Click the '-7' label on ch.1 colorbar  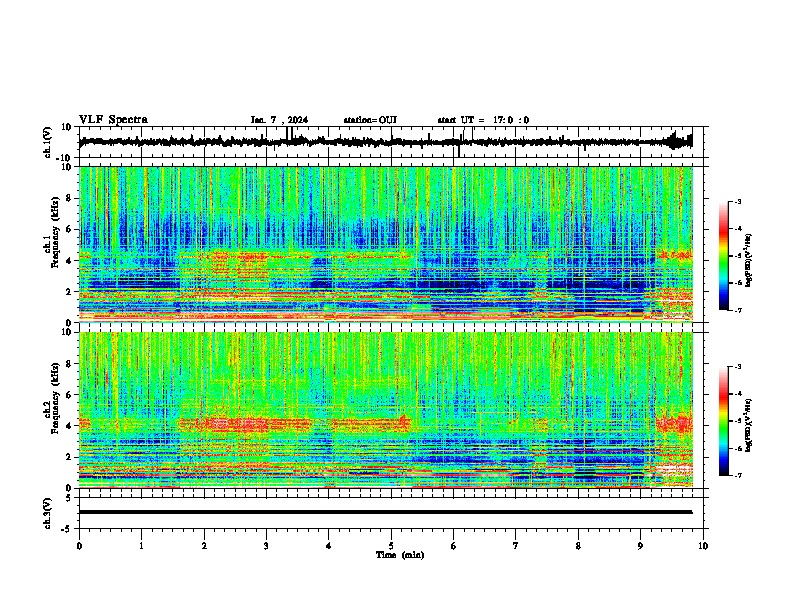737,310
